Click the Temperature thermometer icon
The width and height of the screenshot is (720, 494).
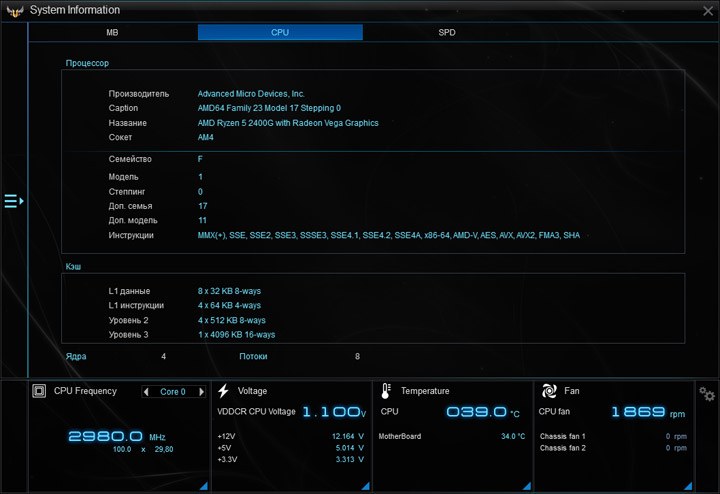click(386, 391)
